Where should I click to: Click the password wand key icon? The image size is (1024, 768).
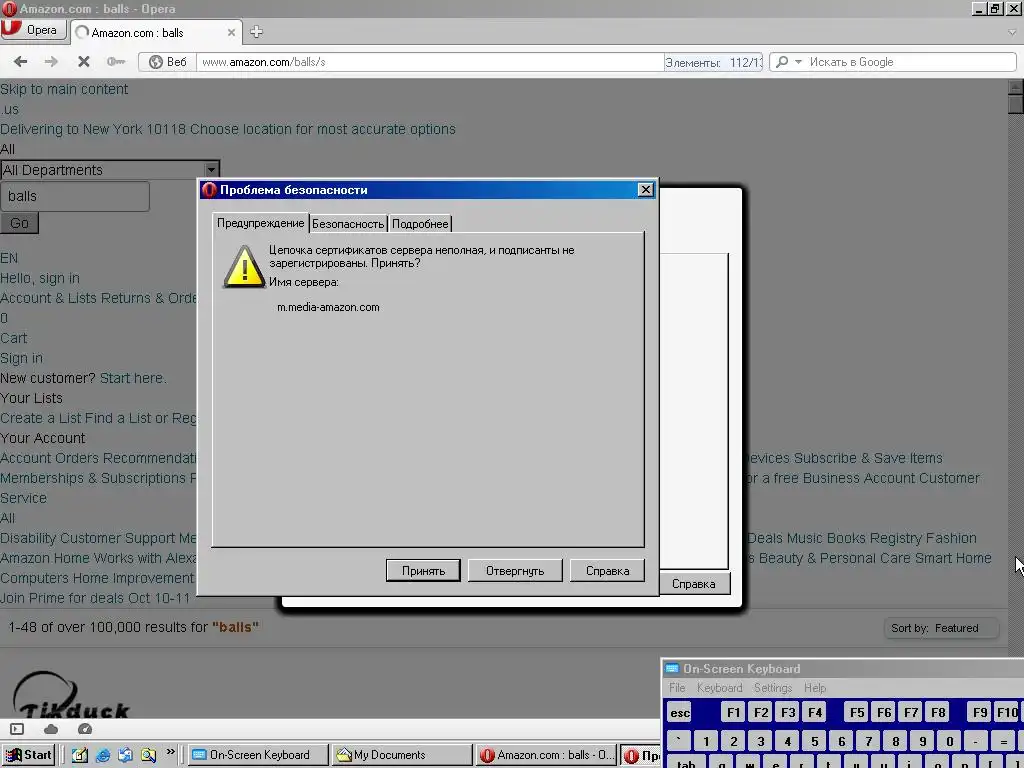116,61
